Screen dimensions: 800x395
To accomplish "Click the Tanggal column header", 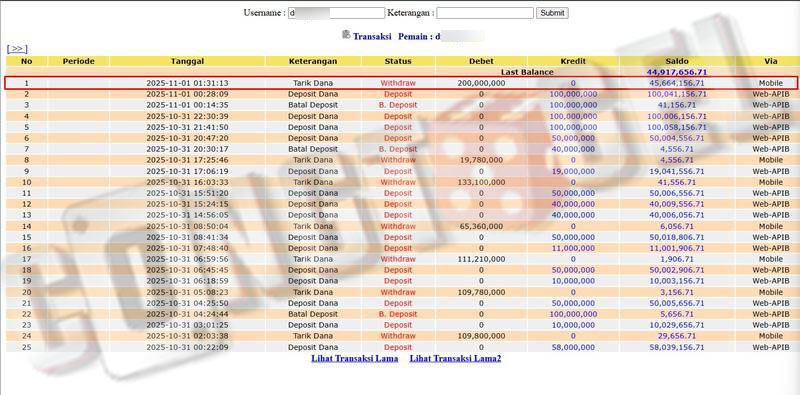I will pyautogui.click(x=187, y=61).
